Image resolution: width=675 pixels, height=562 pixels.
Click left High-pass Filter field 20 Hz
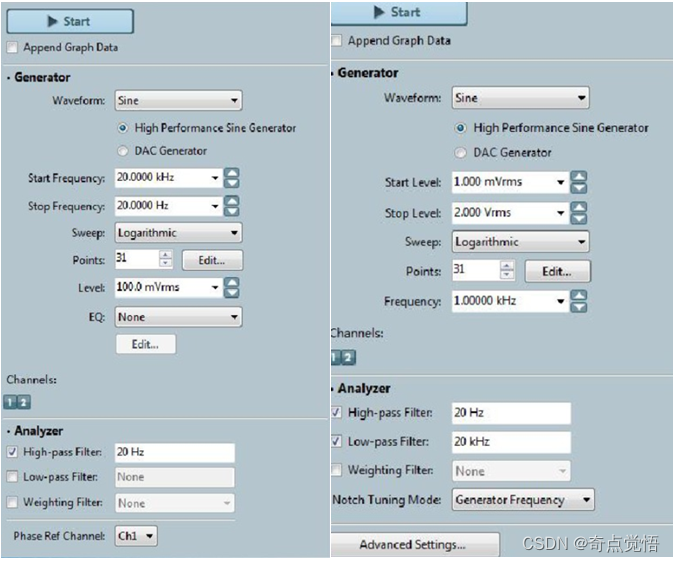click(175, 452)
